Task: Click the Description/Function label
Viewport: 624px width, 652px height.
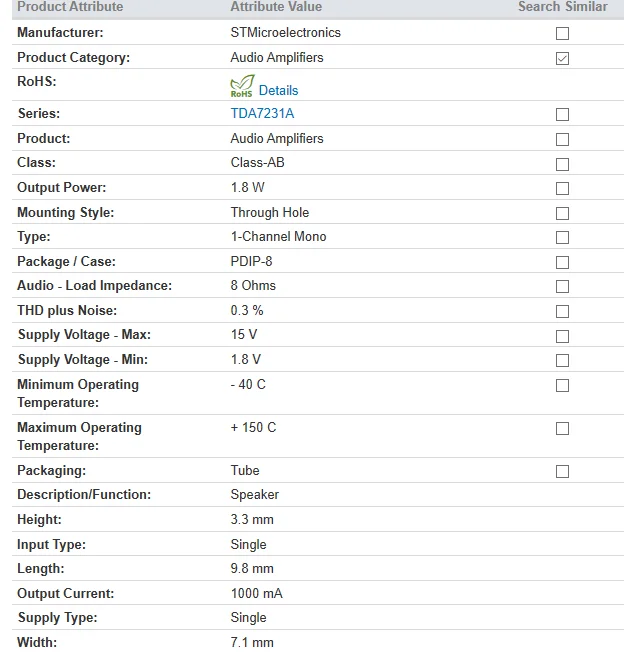Action: coord(84,495)
